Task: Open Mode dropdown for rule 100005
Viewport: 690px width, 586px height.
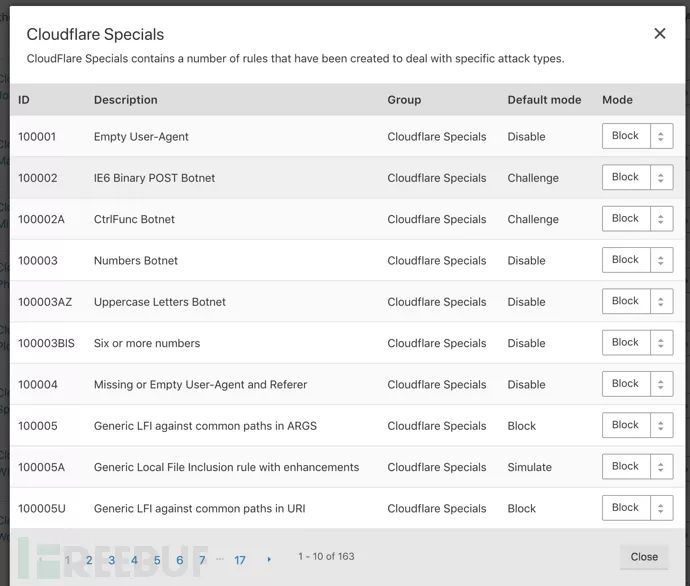Action: [637, 425]
